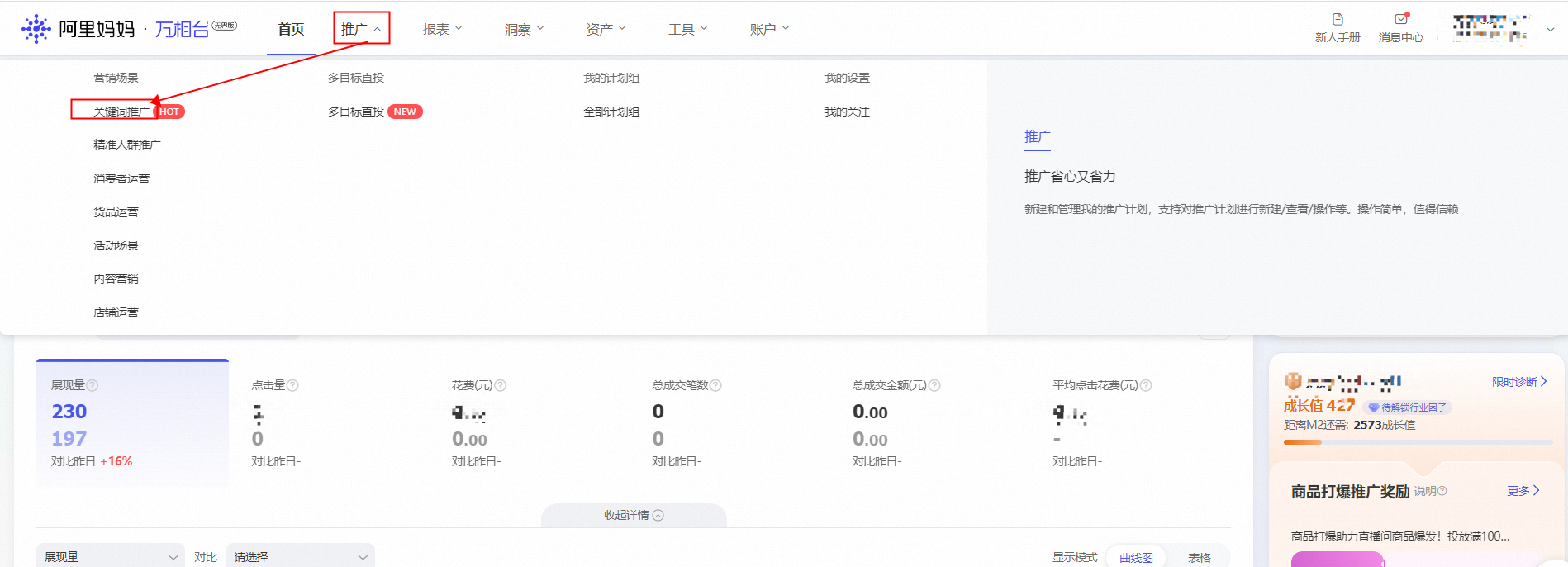Open 新人手册 guide icon
1568x567 pixels.
click(x=1338, y=19)
